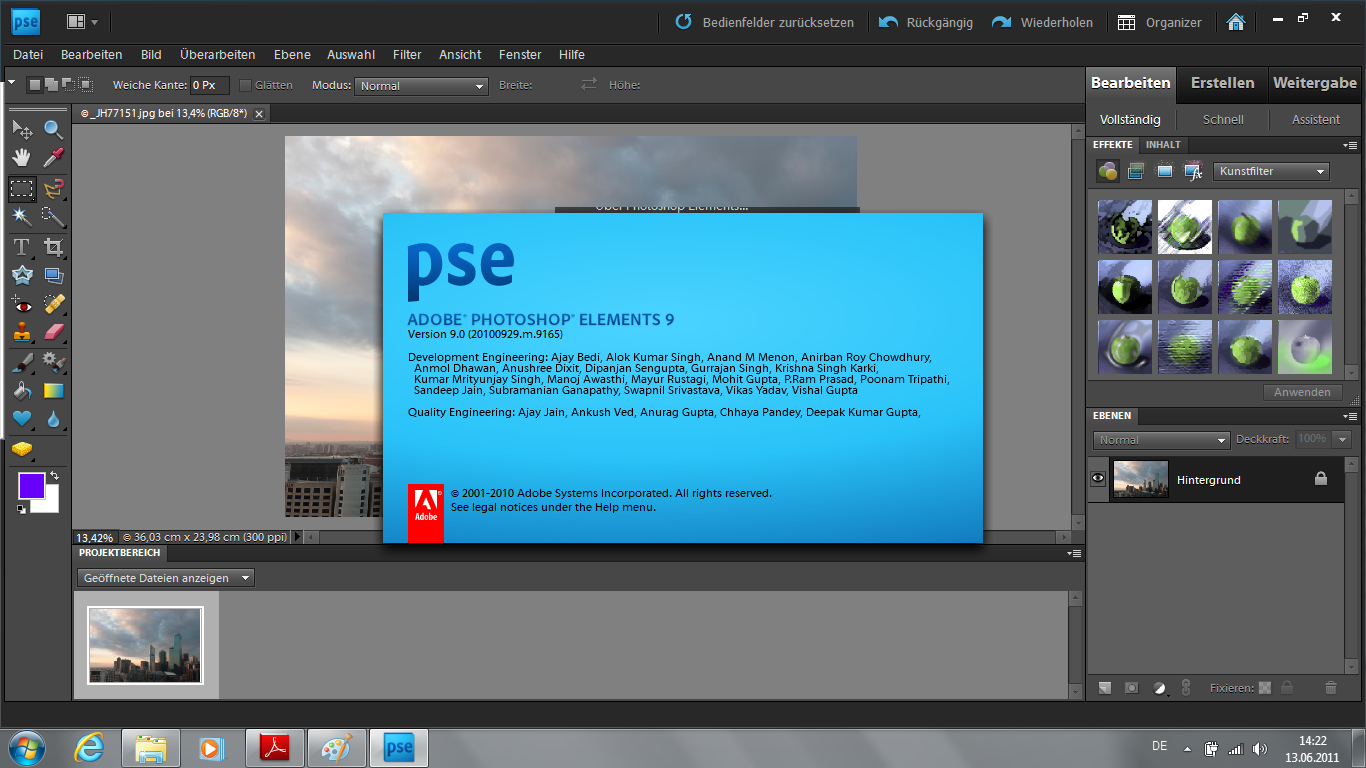Image resolution: width=1366 pixels, height=768 pixels.
Task: Select the Sponge tool
Action: pyautogui.click(x=22, y=450)
